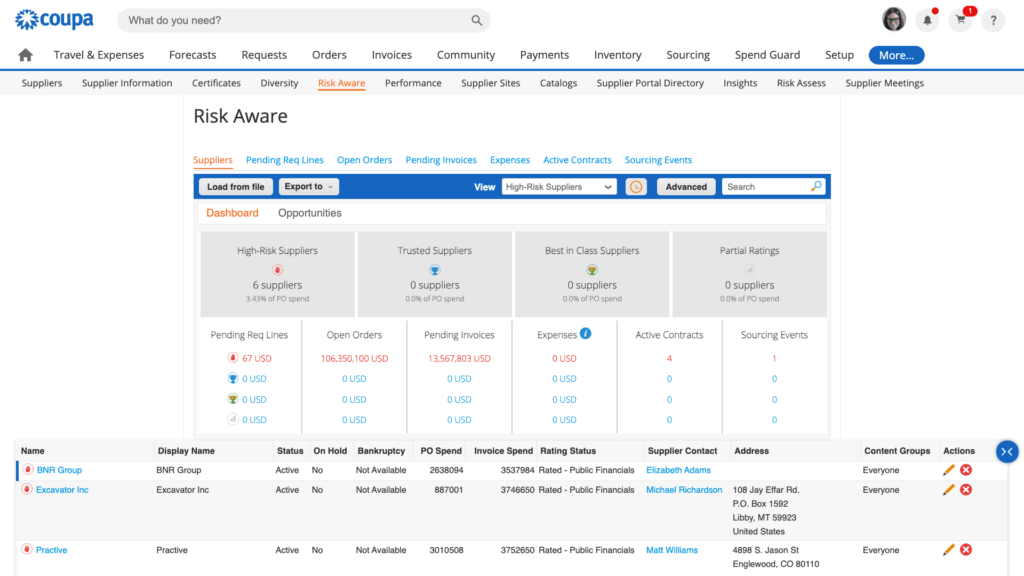1024x576 pixels.
Task: Select Sourcing in main menu
Action: [688, 55]
